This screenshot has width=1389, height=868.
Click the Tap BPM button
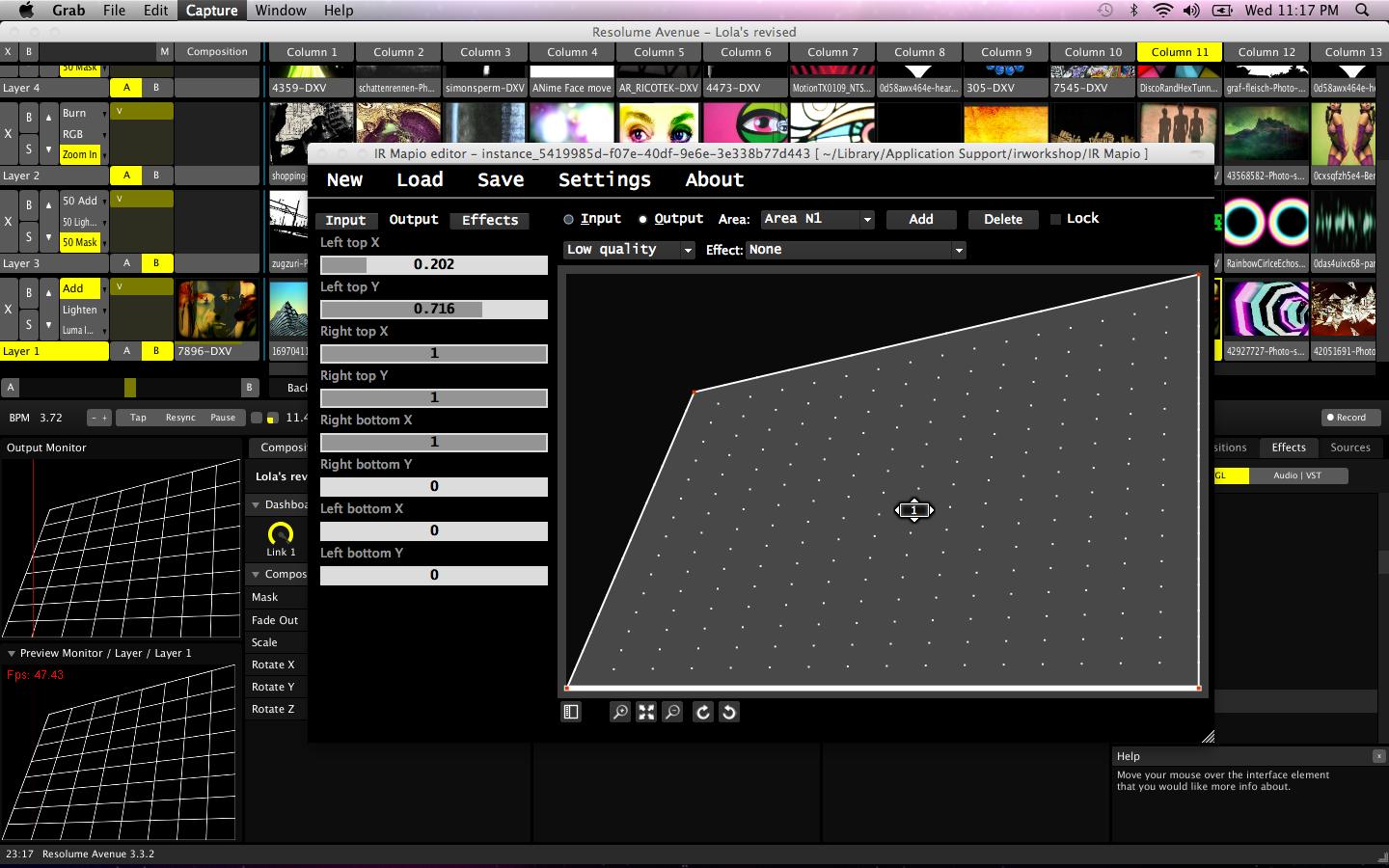click(x=138, y=418)
